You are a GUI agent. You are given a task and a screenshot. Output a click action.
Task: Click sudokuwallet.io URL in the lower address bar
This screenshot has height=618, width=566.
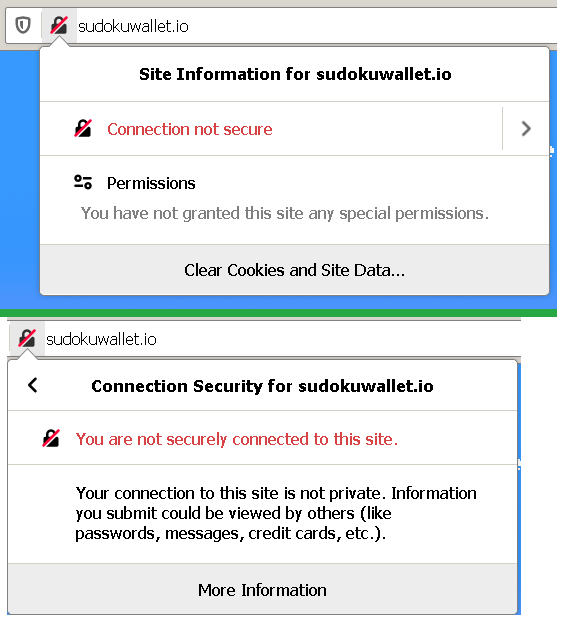click(x=101, y=339)
